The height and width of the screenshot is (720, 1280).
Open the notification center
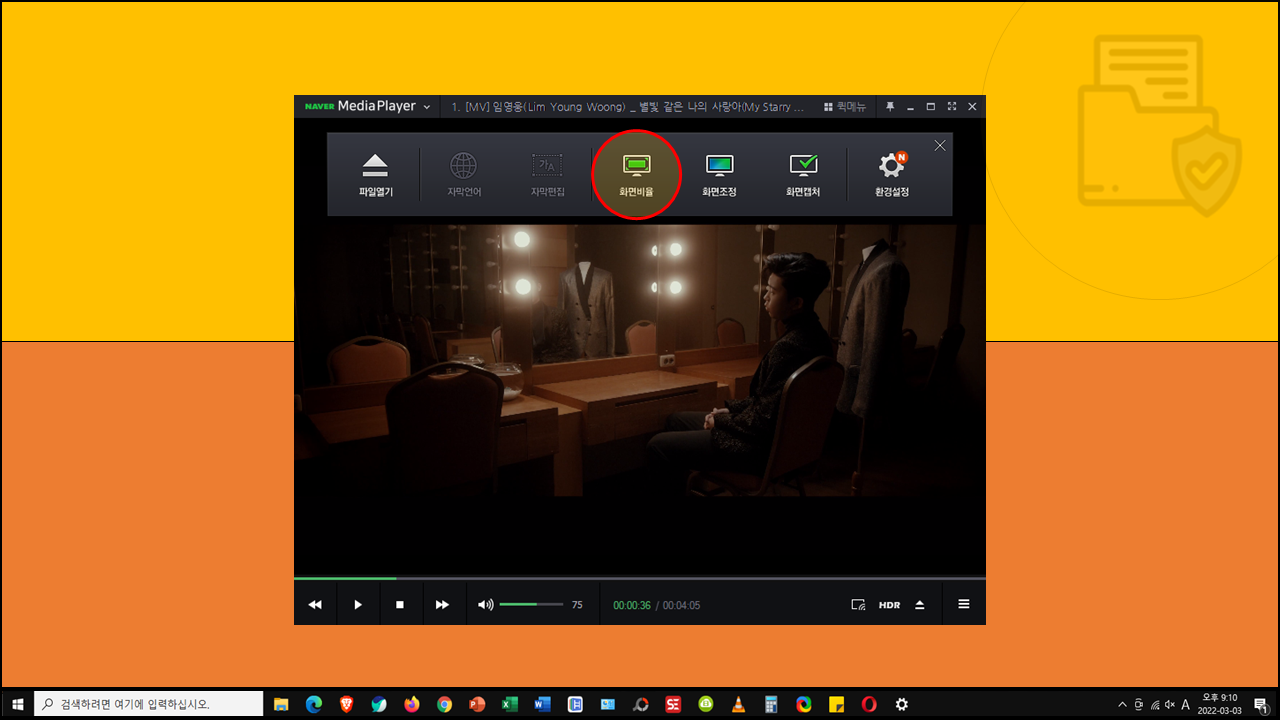1260,704
